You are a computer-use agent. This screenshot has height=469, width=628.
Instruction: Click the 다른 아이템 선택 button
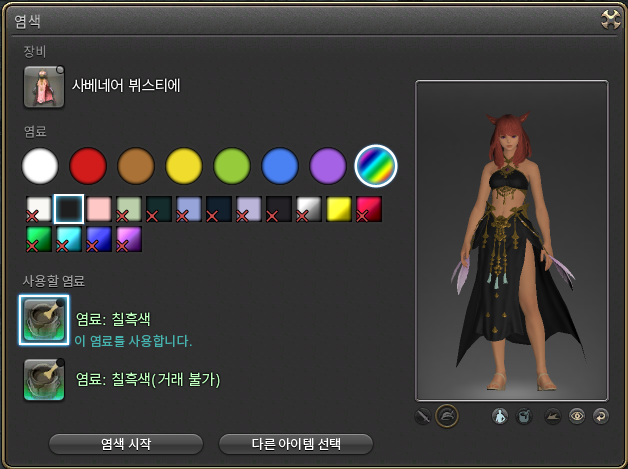[296, 444]
